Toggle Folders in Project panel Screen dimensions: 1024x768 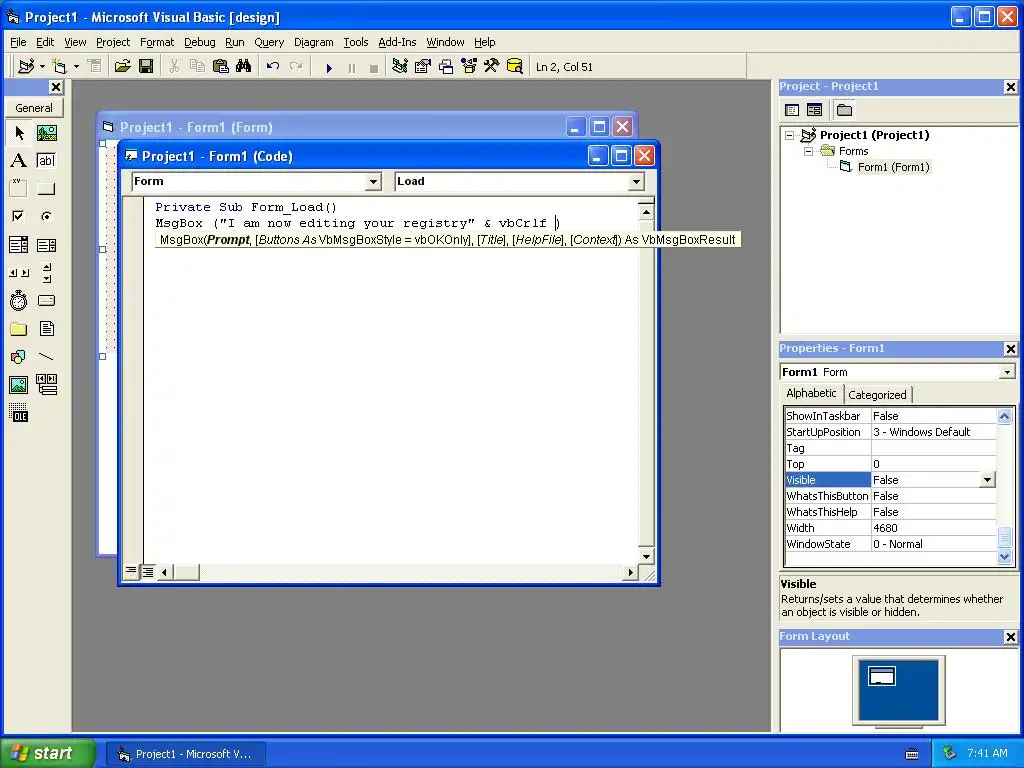(x=844, y=110)
